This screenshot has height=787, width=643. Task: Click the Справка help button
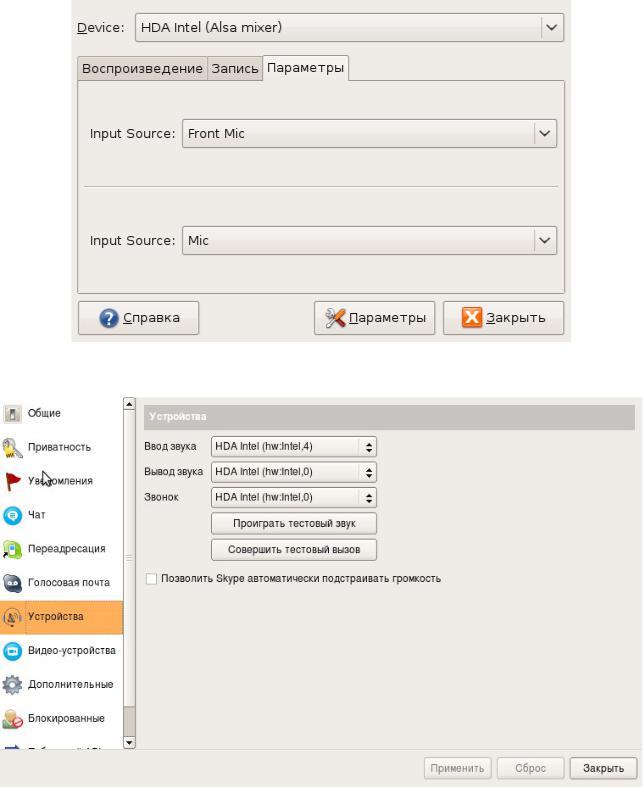pyautogui.click(x=139, y=318)
